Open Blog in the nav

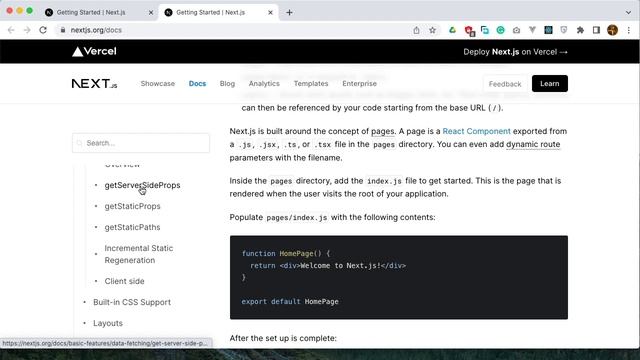[227, 84]
